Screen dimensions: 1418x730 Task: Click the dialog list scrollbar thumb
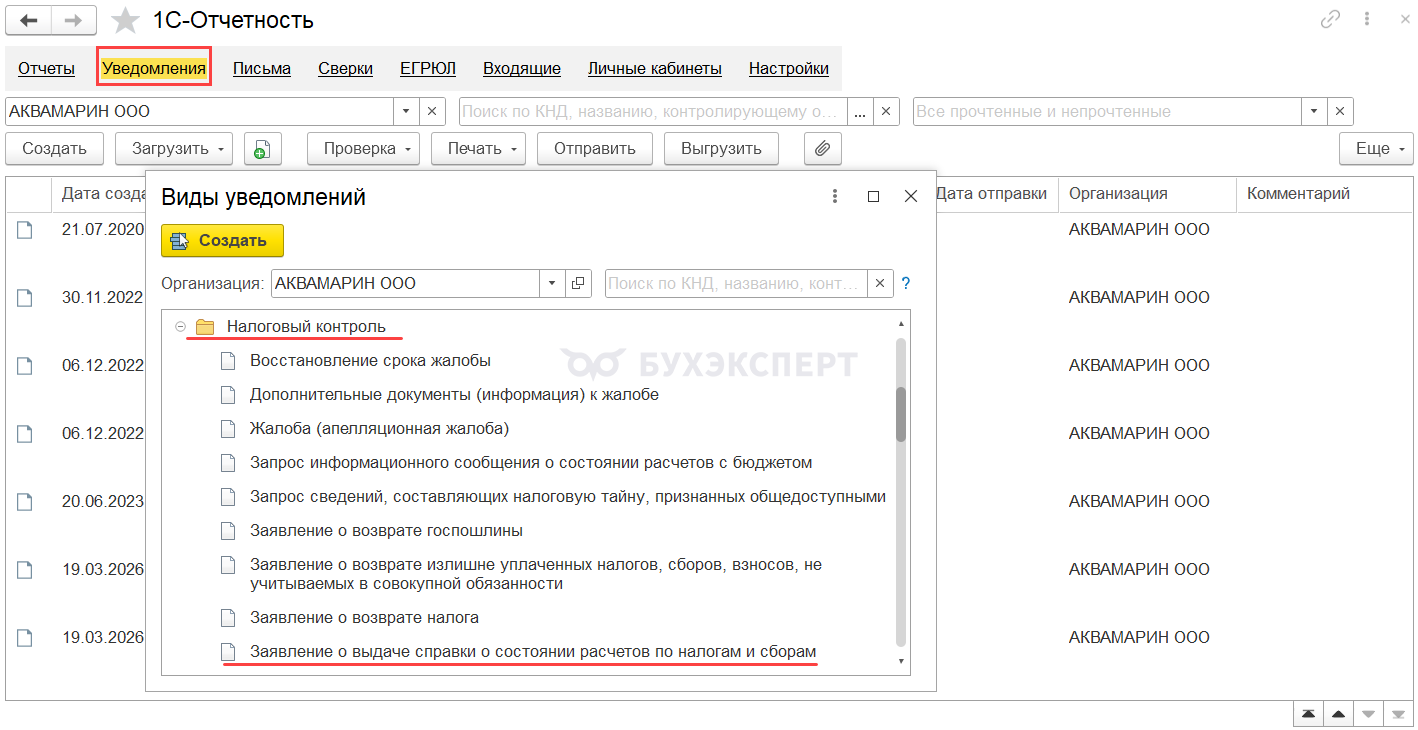(901, 413)
